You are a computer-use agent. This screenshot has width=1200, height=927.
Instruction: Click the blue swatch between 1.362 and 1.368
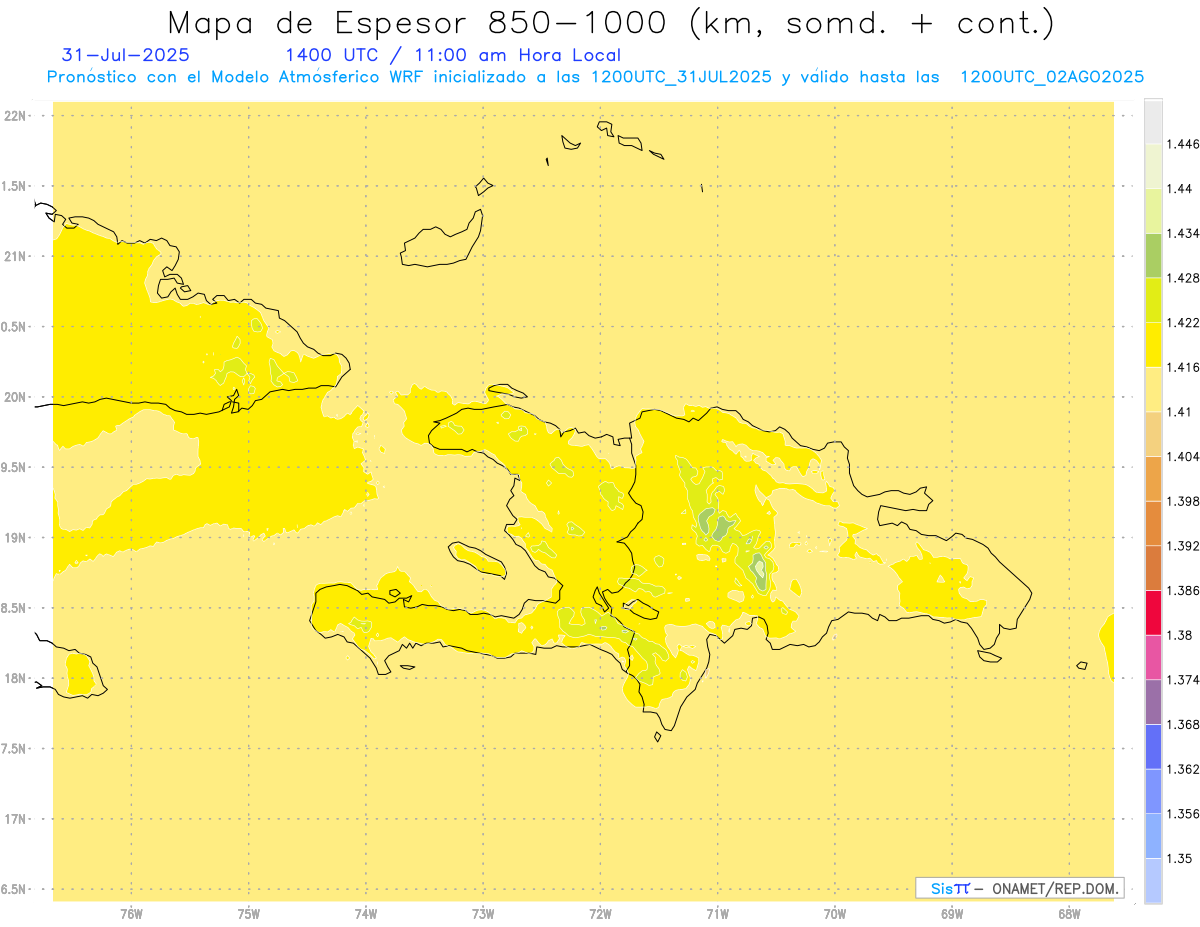coord(1153,747)
